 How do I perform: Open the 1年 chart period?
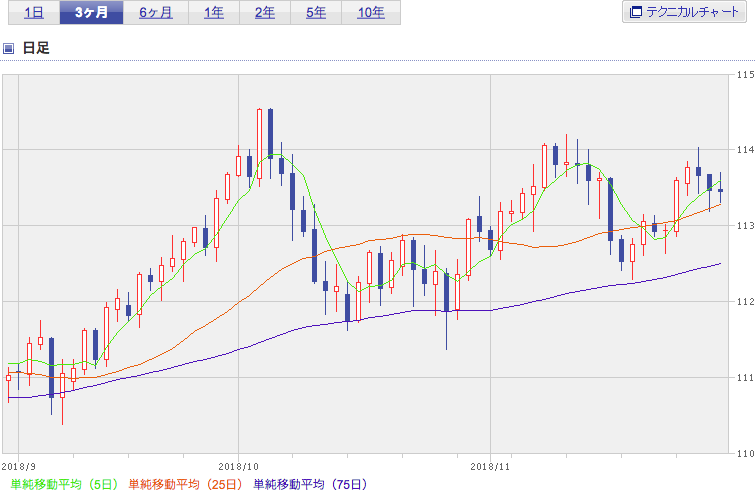(x=214, y=13)
